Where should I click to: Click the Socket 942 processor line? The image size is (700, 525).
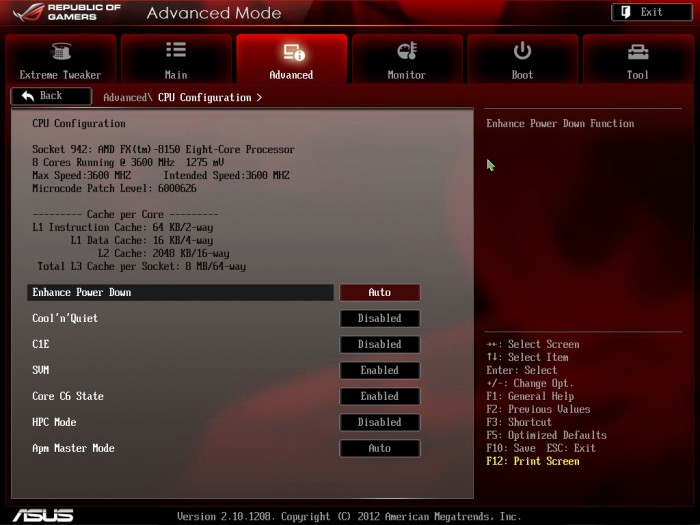[163, 150]
